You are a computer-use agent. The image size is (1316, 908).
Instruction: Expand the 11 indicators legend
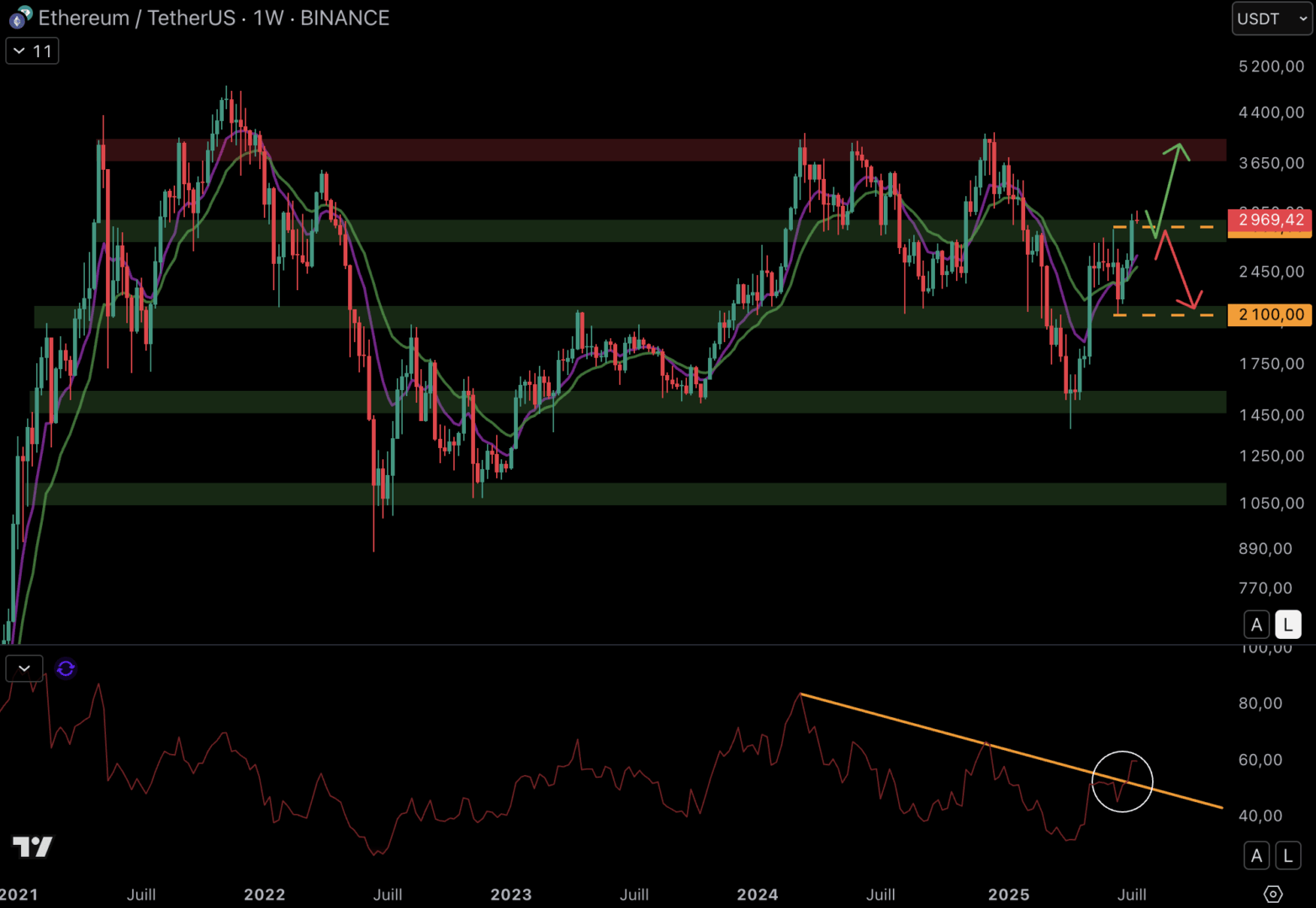tap(32, 51)
